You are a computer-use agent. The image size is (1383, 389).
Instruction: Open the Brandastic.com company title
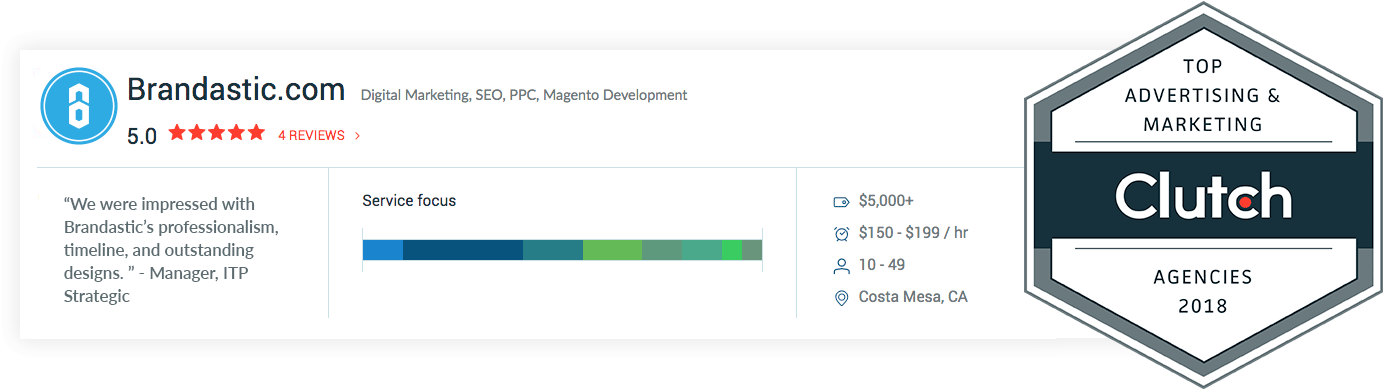tap(236, 90)
